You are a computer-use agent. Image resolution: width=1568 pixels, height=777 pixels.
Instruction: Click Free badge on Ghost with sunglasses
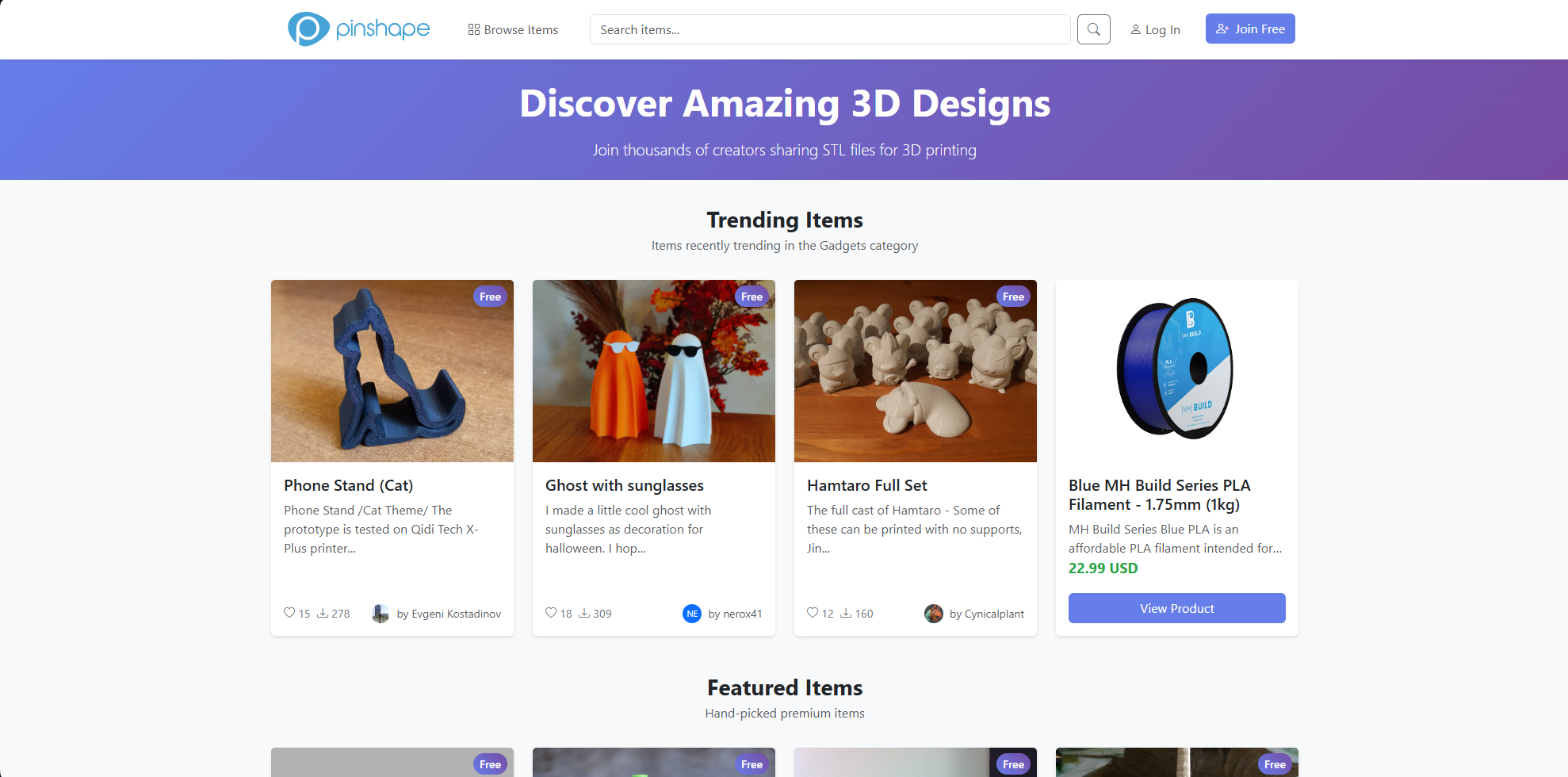click(x=752, y=297)
